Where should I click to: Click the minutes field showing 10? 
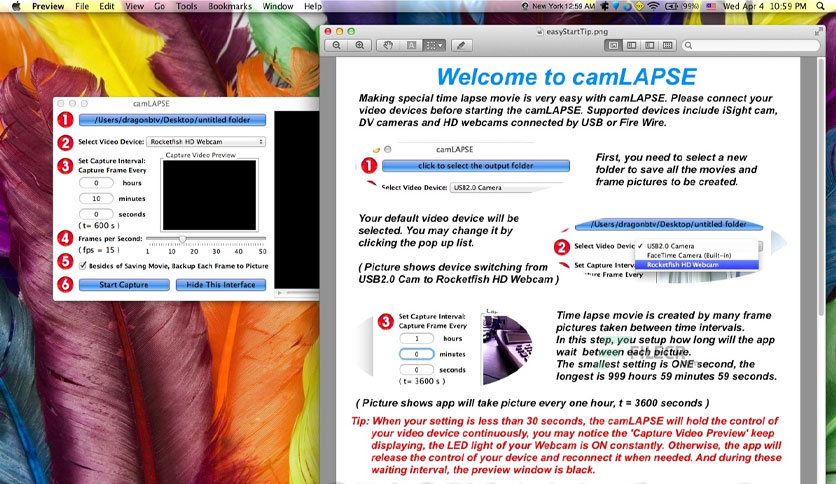(x=96, y=198)
